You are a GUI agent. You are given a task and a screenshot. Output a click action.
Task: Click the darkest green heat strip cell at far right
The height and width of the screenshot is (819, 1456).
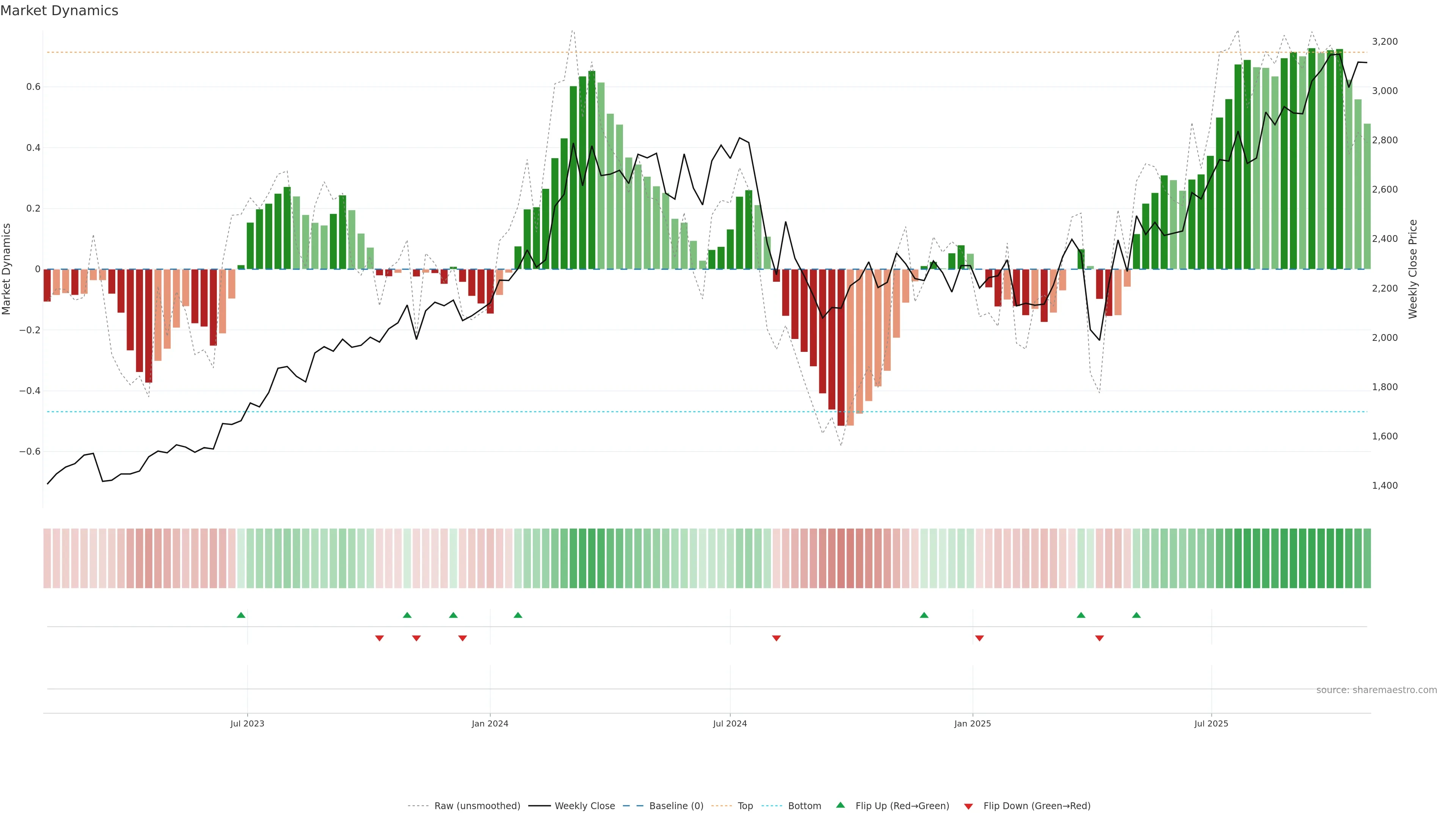click(1312, 559)
